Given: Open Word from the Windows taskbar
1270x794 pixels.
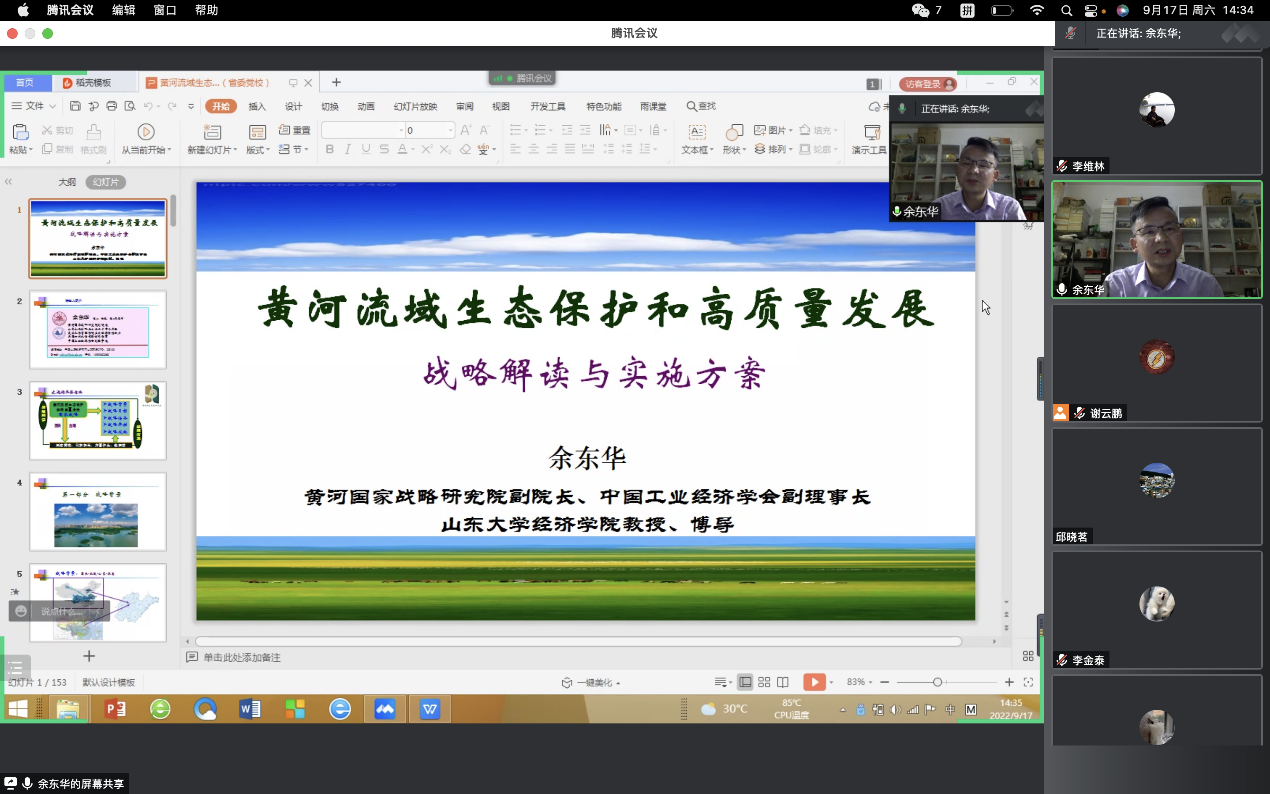Looking at the screenshot, I should coord(250,709).
